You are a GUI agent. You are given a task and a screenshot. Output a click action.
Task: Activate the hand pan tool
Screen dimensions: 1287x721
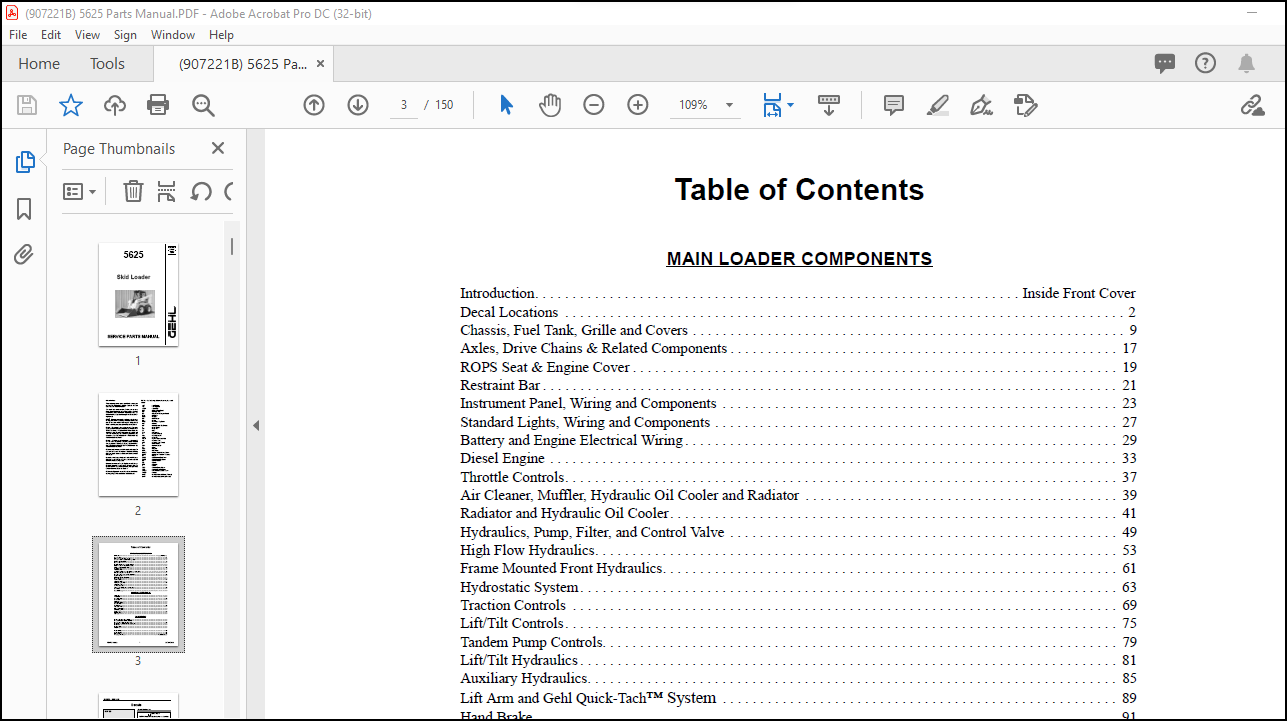tap(550, 105)
